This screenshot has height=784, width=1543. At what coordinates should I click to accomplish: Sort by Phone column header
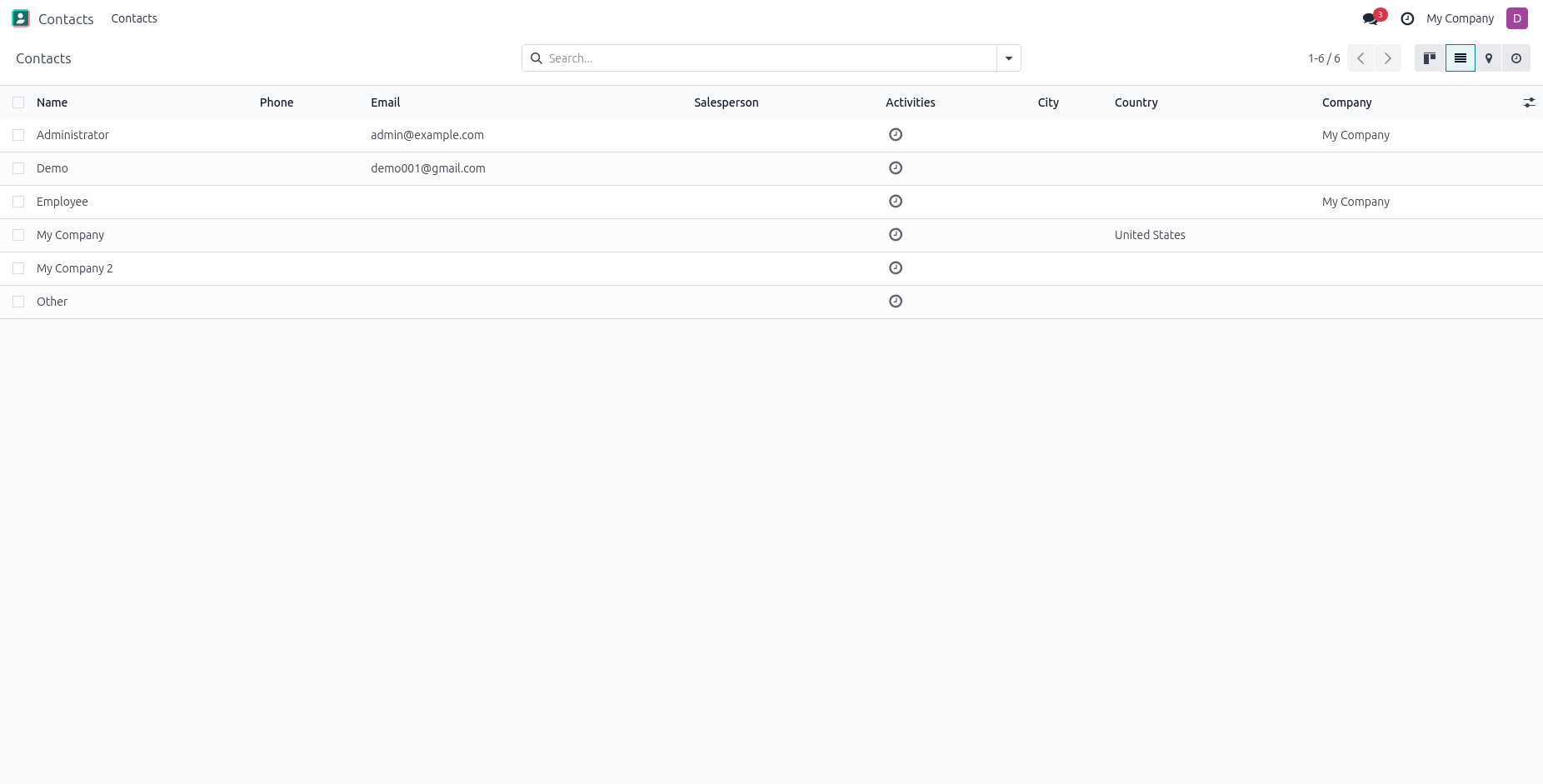(x=277, y=102)
